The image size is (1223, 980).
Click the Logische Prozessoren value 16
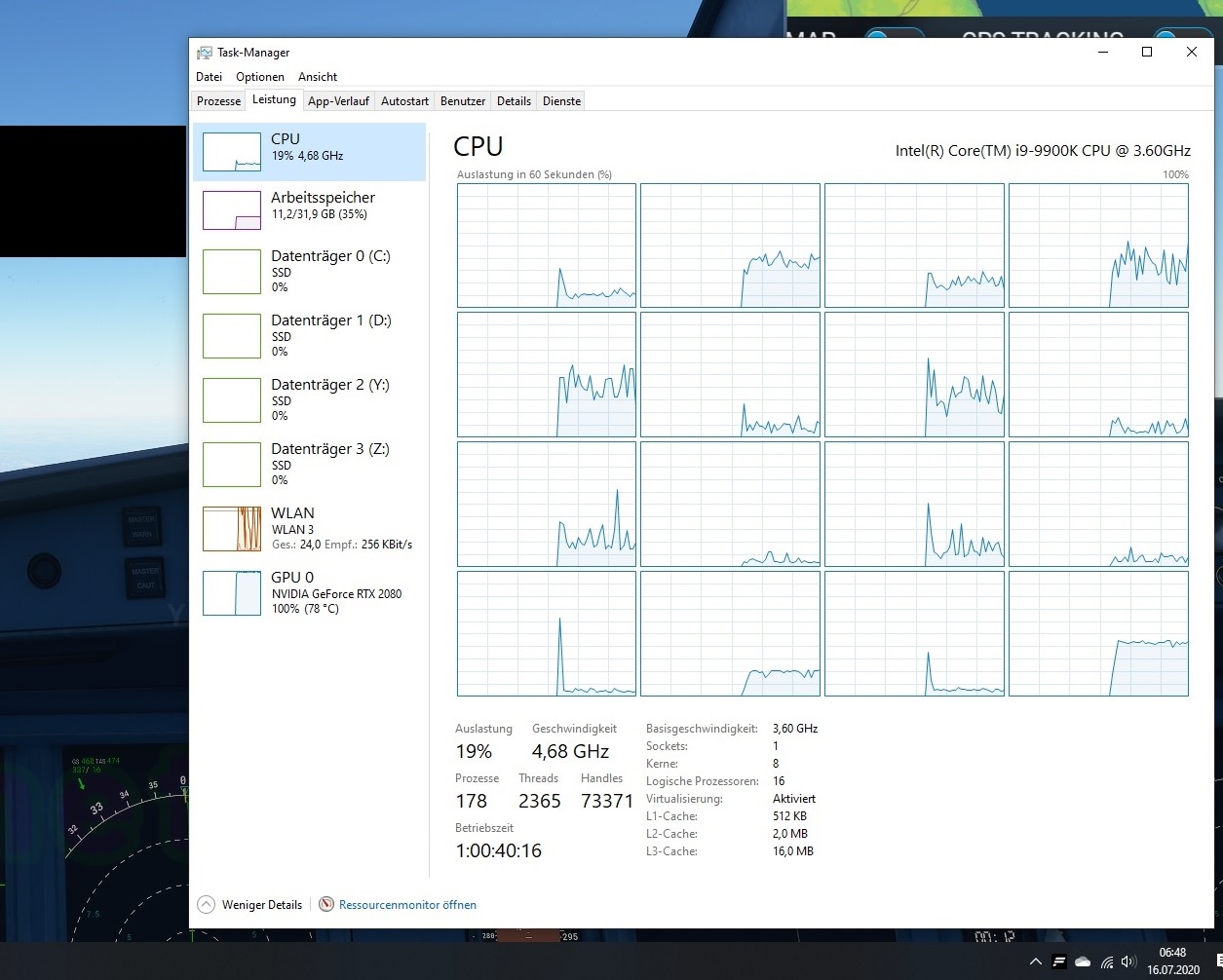[779, 781]
